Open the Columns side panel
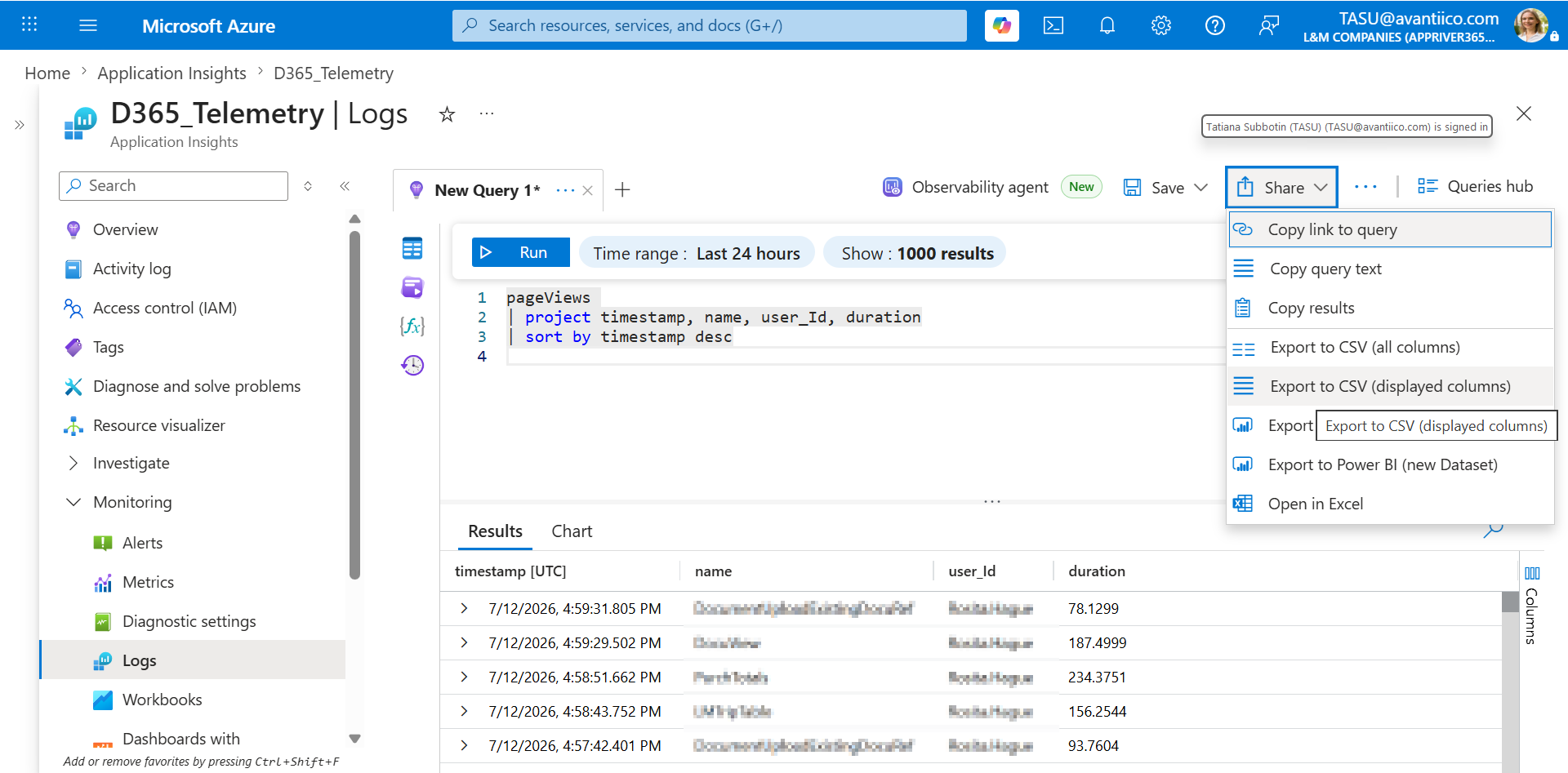Viewport: 1568px width, 773px height. pyautogui.click(x=1532, y=605)
